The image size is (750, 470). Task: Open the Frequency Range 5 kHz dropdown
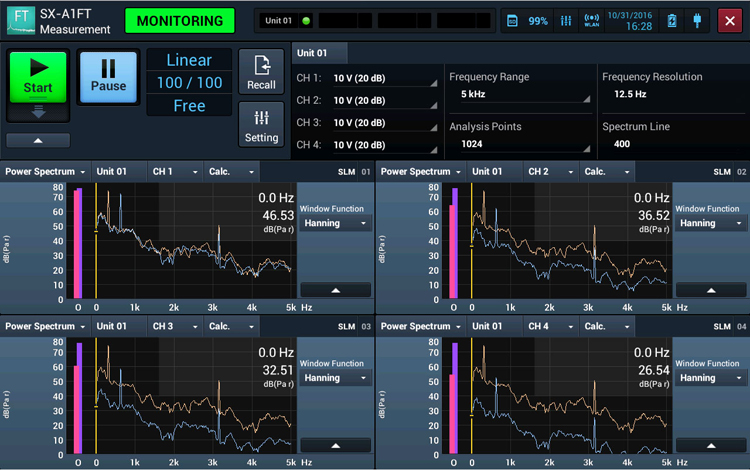click(x=519, y=94)
